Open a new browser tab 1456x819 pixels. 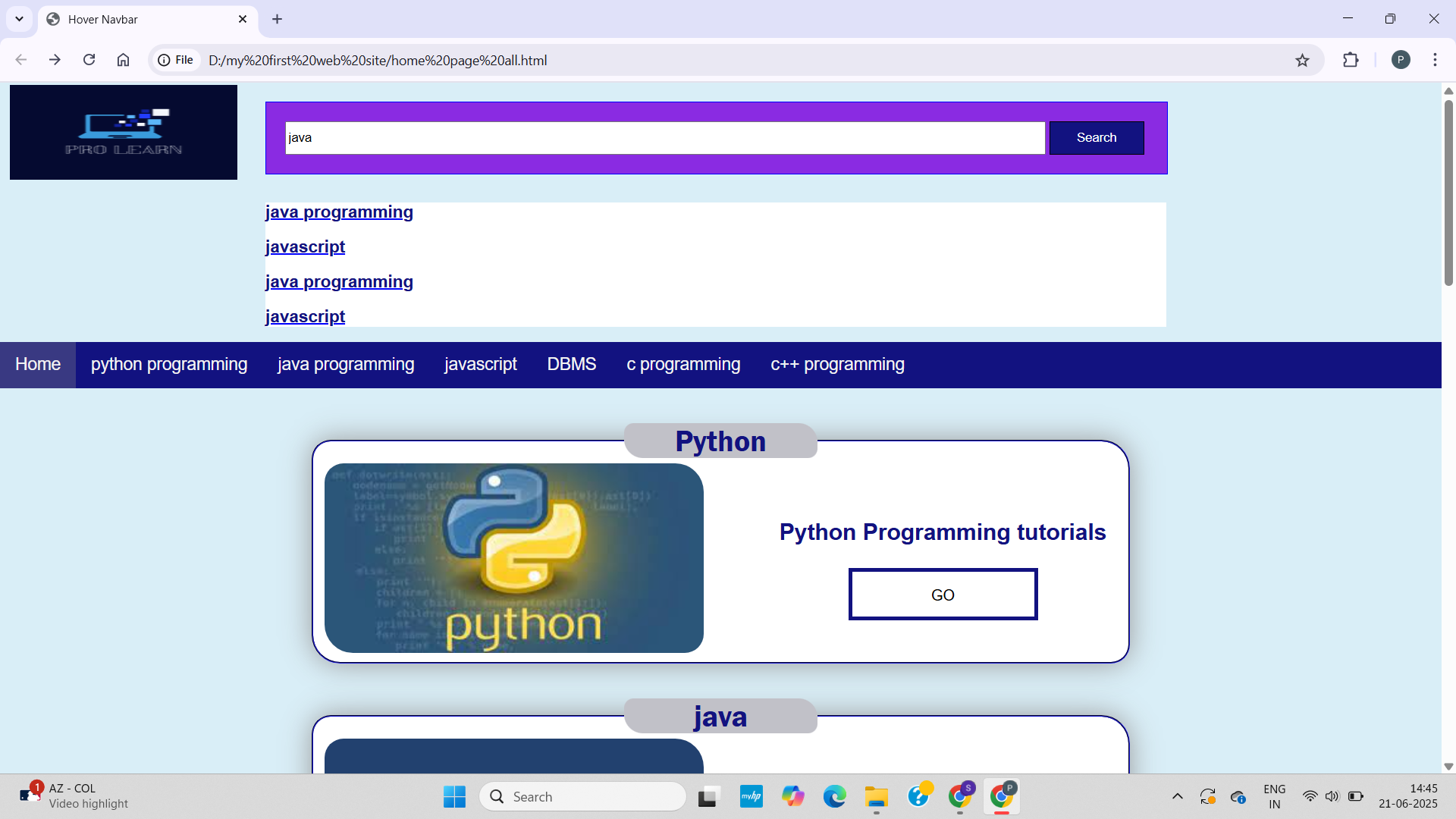tap(277, 19)
